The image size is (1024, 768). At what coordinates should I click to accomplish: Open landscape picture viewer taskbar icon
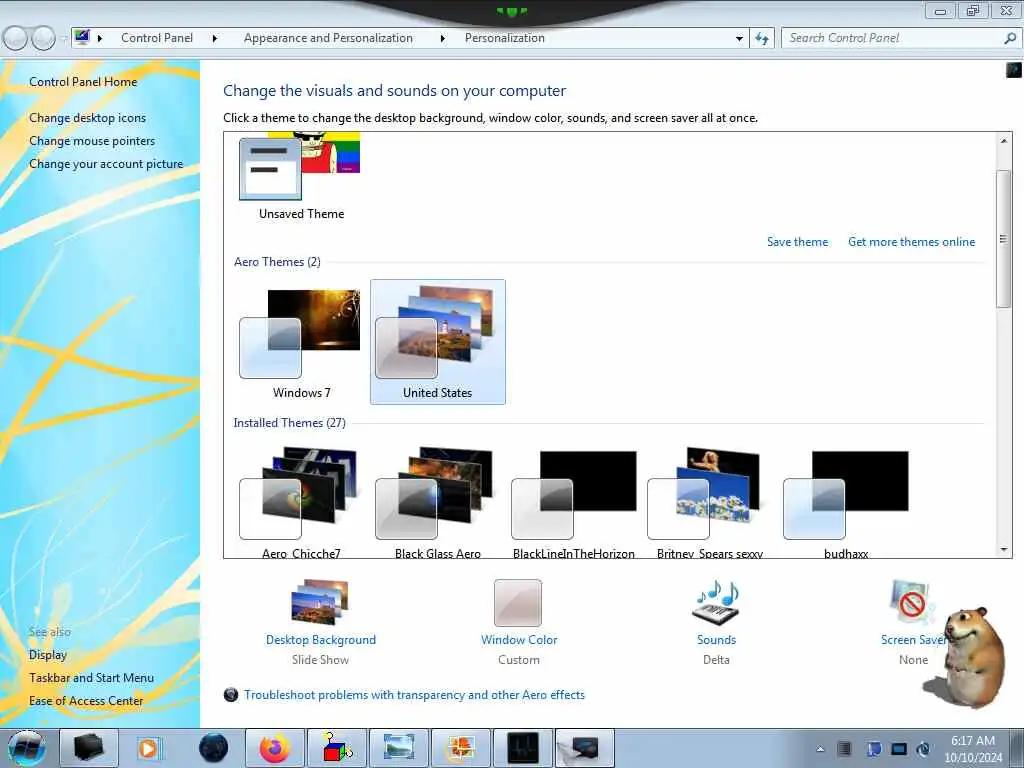(x=399, y=748)
